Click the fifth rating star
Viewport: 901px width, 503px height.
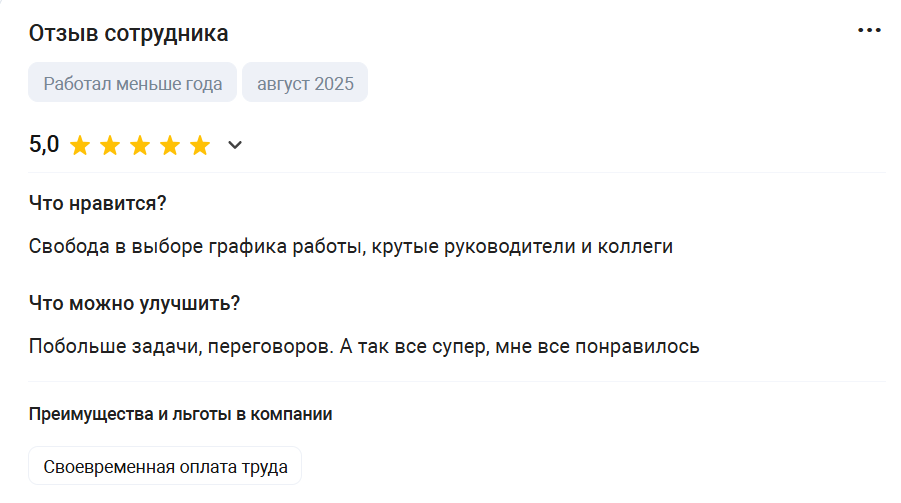point(200,146)
